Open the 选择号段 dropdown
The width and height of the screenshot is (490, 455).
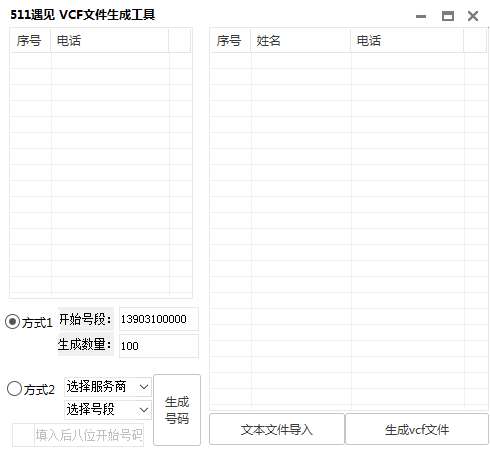coord(108,409)
